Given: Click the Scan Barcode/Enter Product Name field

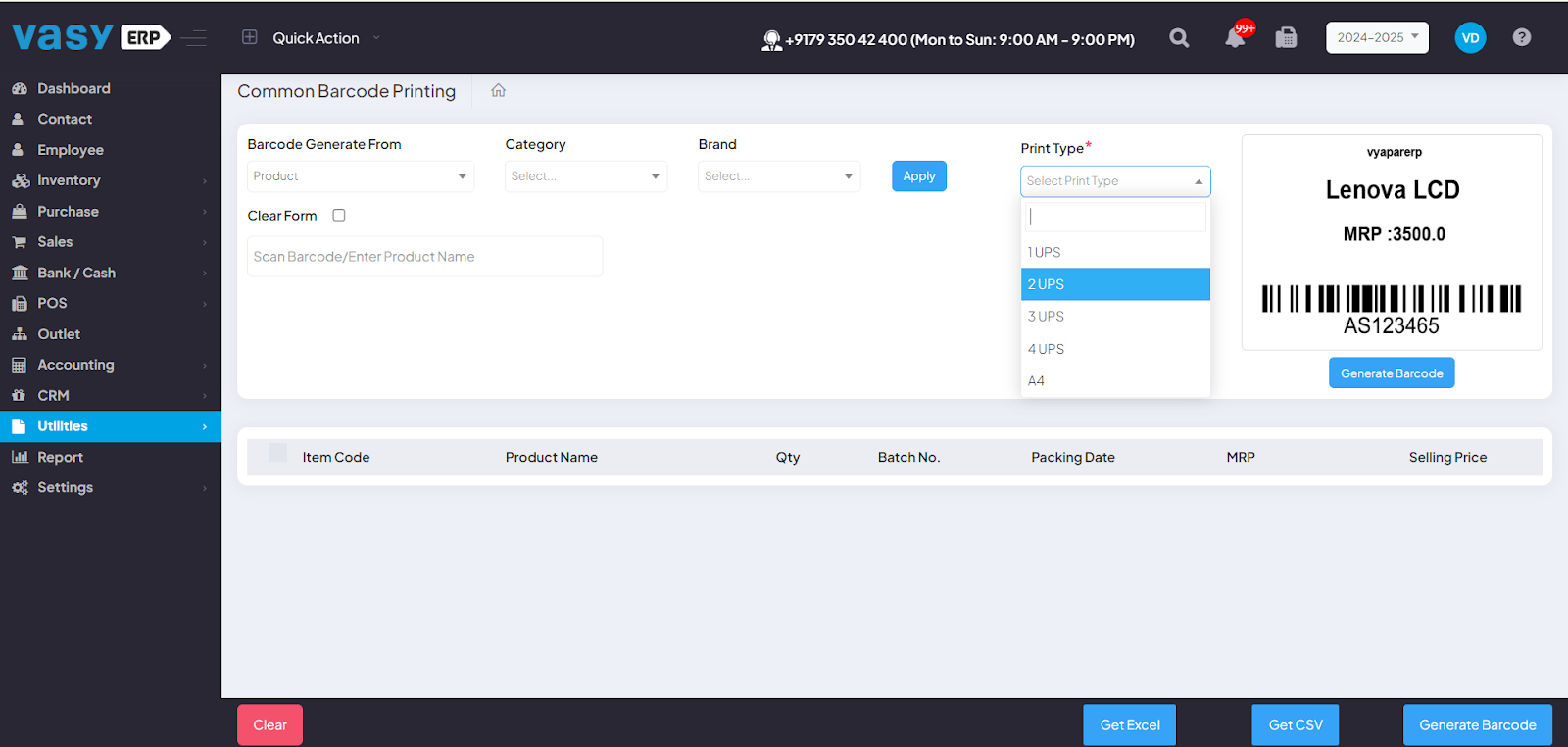Looking at the screenshot, I should [x=424, y=257].
